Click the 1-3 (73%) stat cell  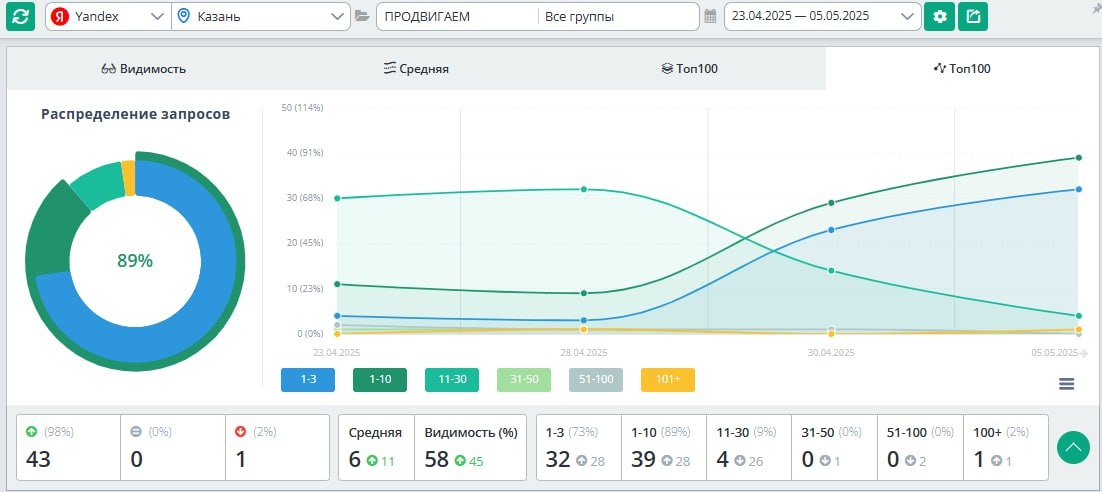(x=579, y=447)
